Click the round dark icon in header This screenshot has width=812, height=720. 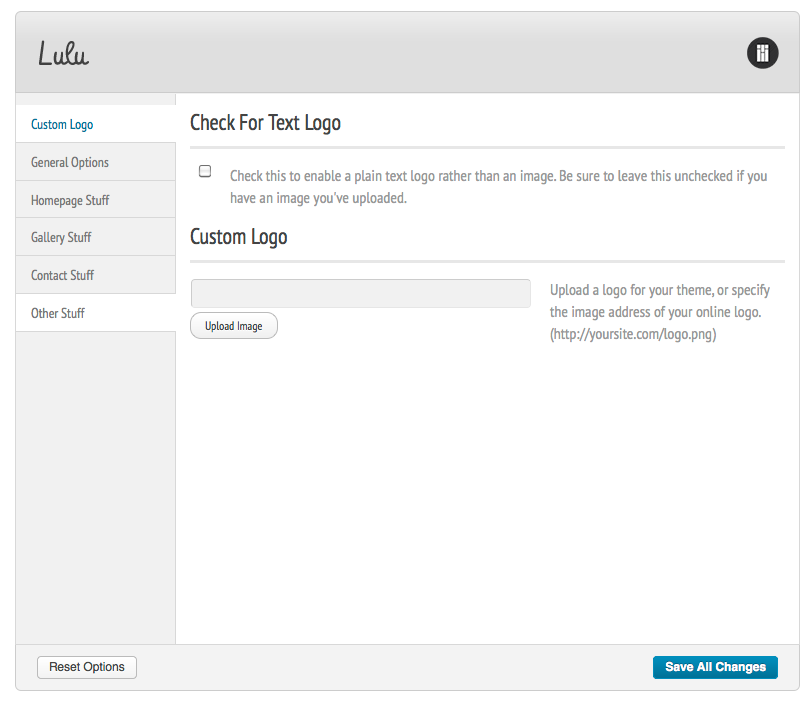762,53
